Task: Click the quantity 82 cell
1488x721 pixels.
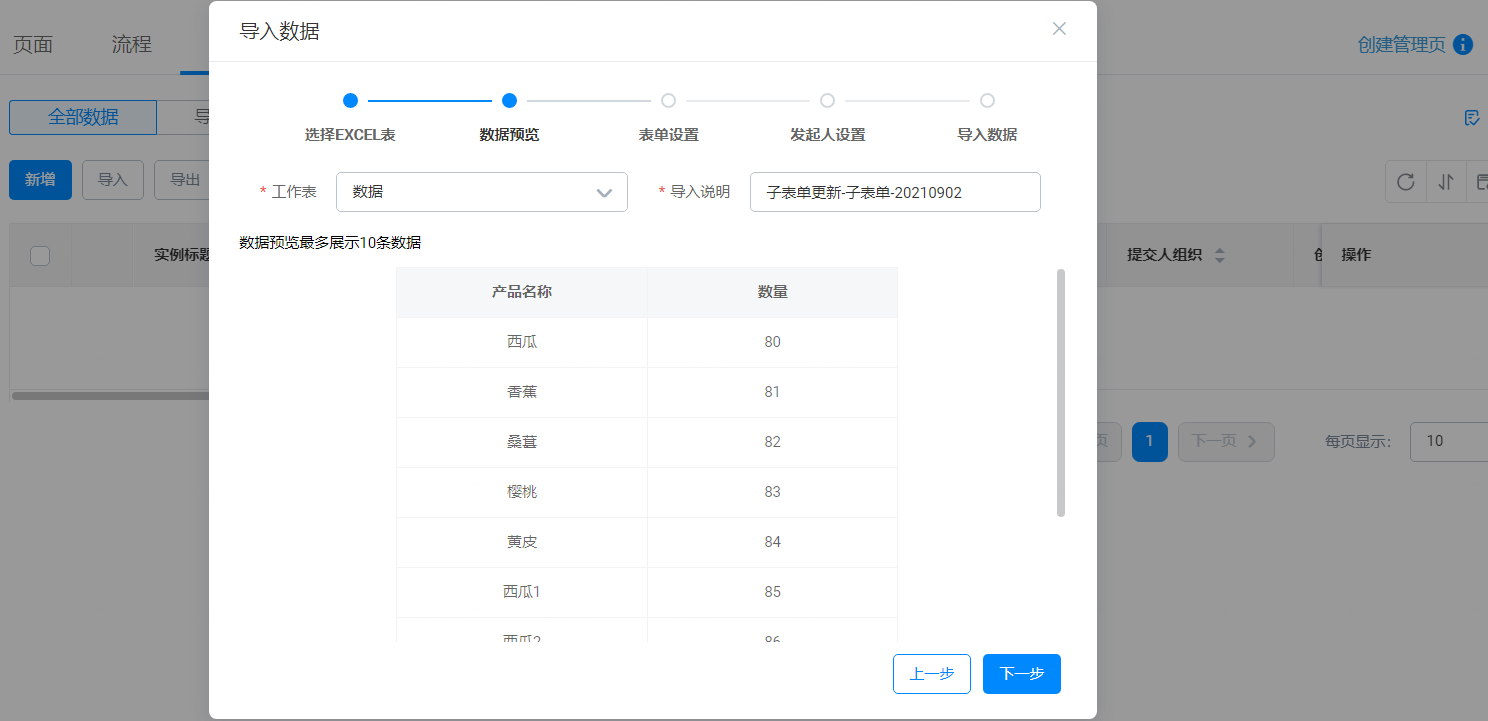Action: pos(772,442)
